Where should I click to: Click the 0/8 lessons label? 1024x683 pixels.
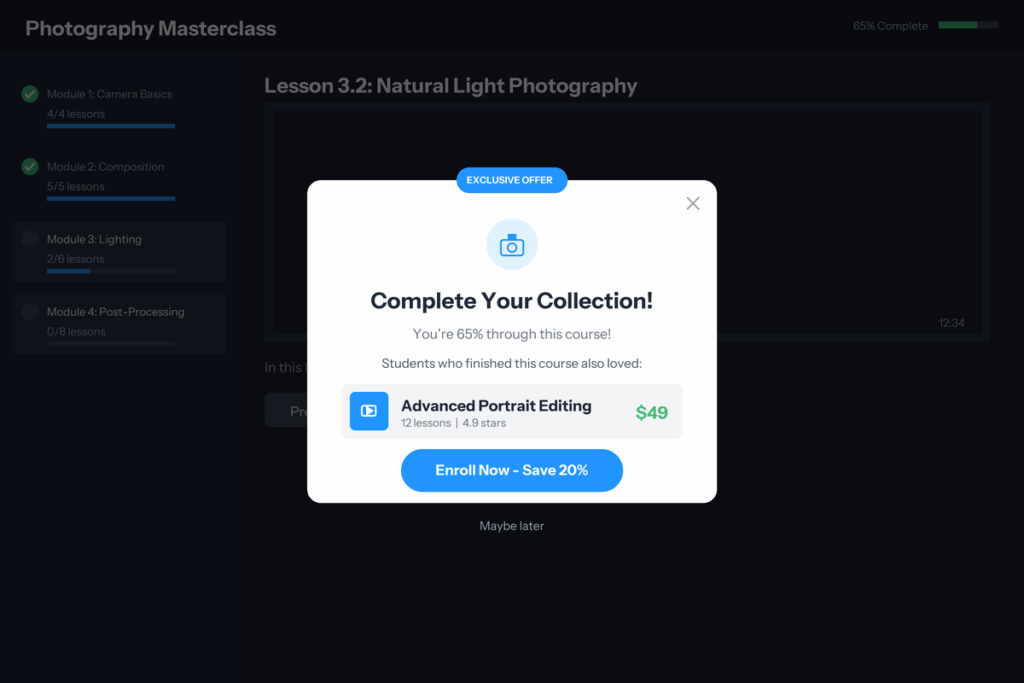coord(76,331)
